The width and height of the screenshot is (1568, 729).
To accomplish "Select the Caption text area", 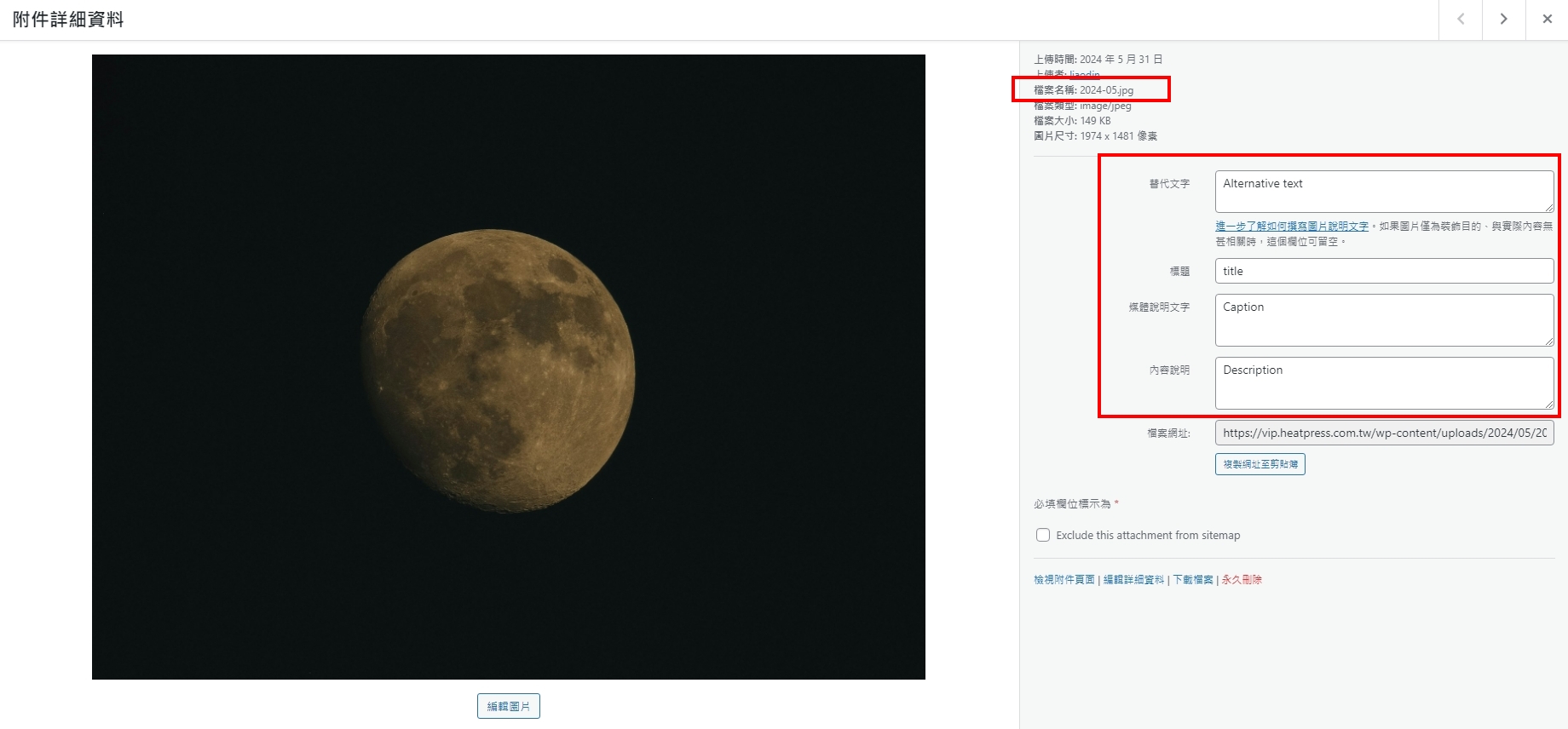I will (1383, 320).
